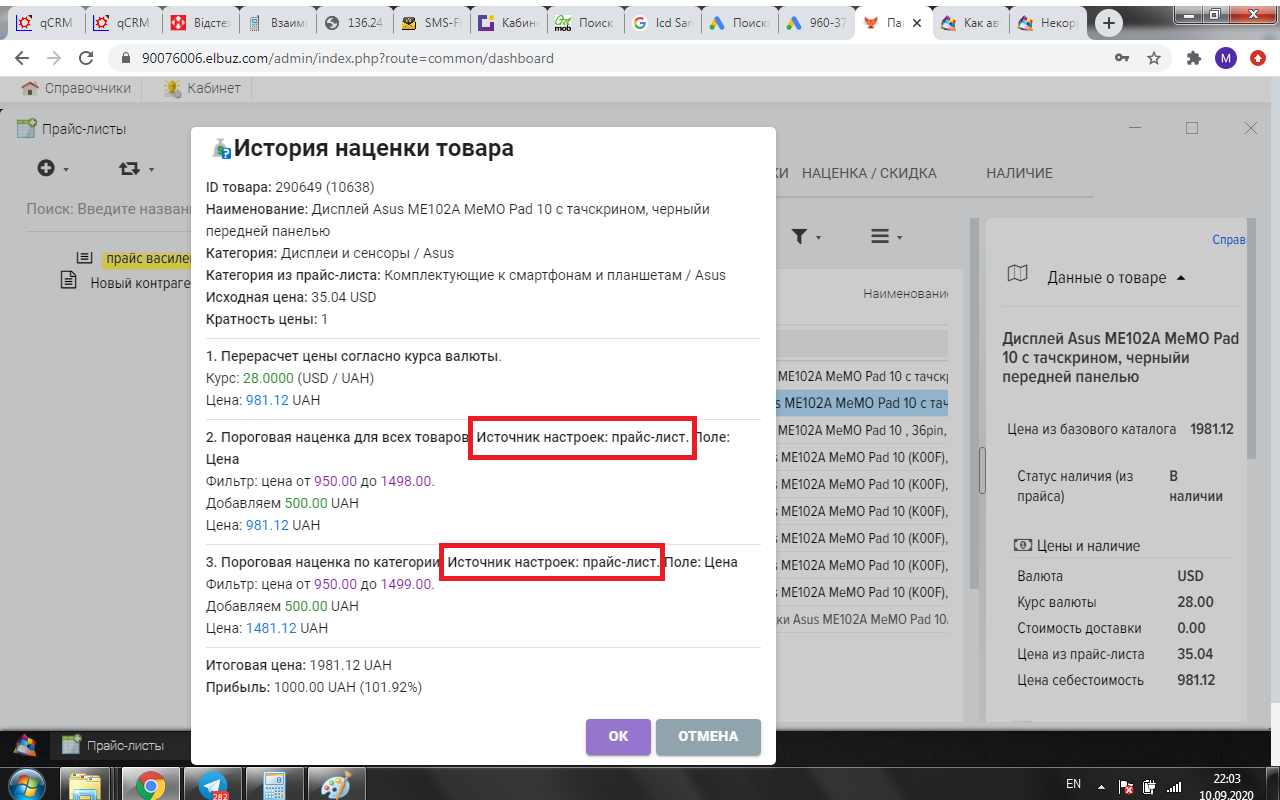This screenshot has height=800, width=1280.
Task: Reload the page with the refresh icon
Action: tap(86, 58)
